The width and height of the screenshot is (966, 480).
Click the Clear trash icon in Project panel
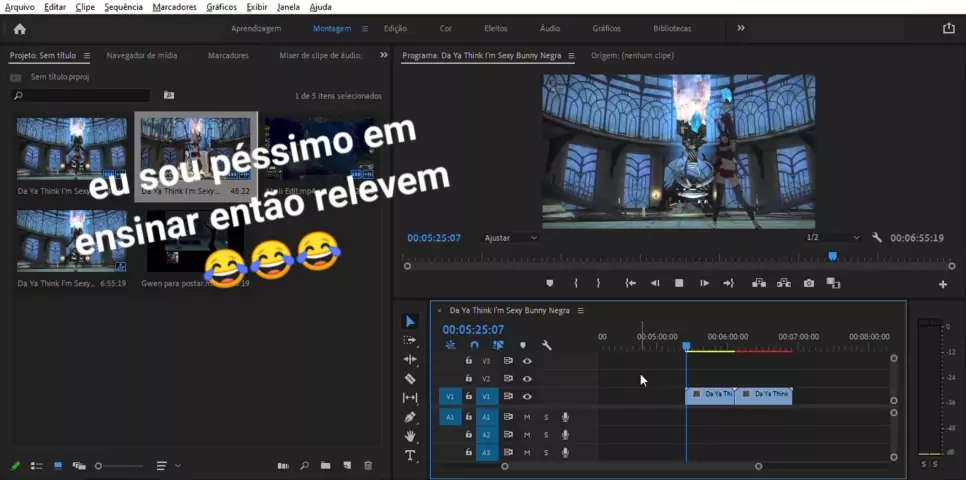pyautogui.click(x=368, y=466)
